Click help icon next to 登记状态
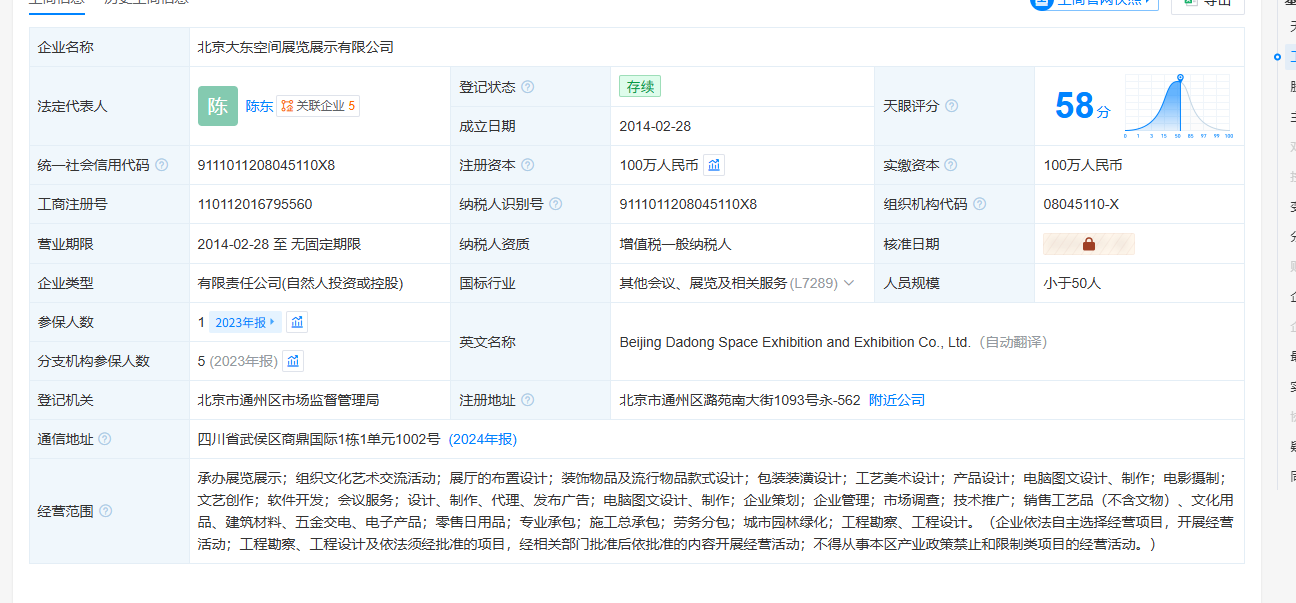1296x603 pixels. pos(527,87)
